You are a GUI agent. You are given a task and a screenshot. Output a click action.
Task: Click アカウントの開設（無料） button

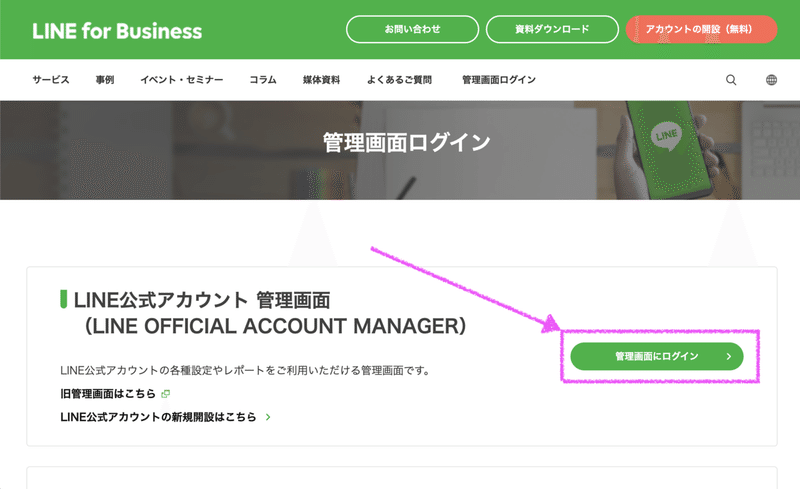(x=701, y=29)
